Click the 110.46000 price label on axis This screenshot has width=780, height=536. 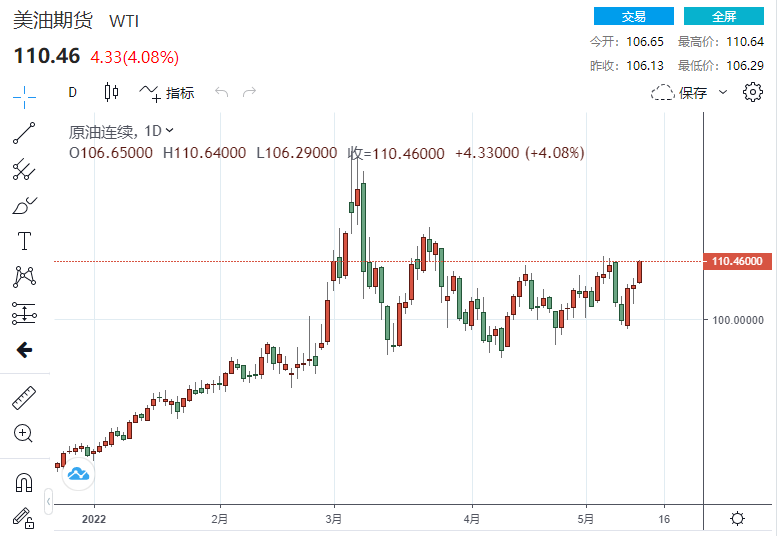click(738, 262)
